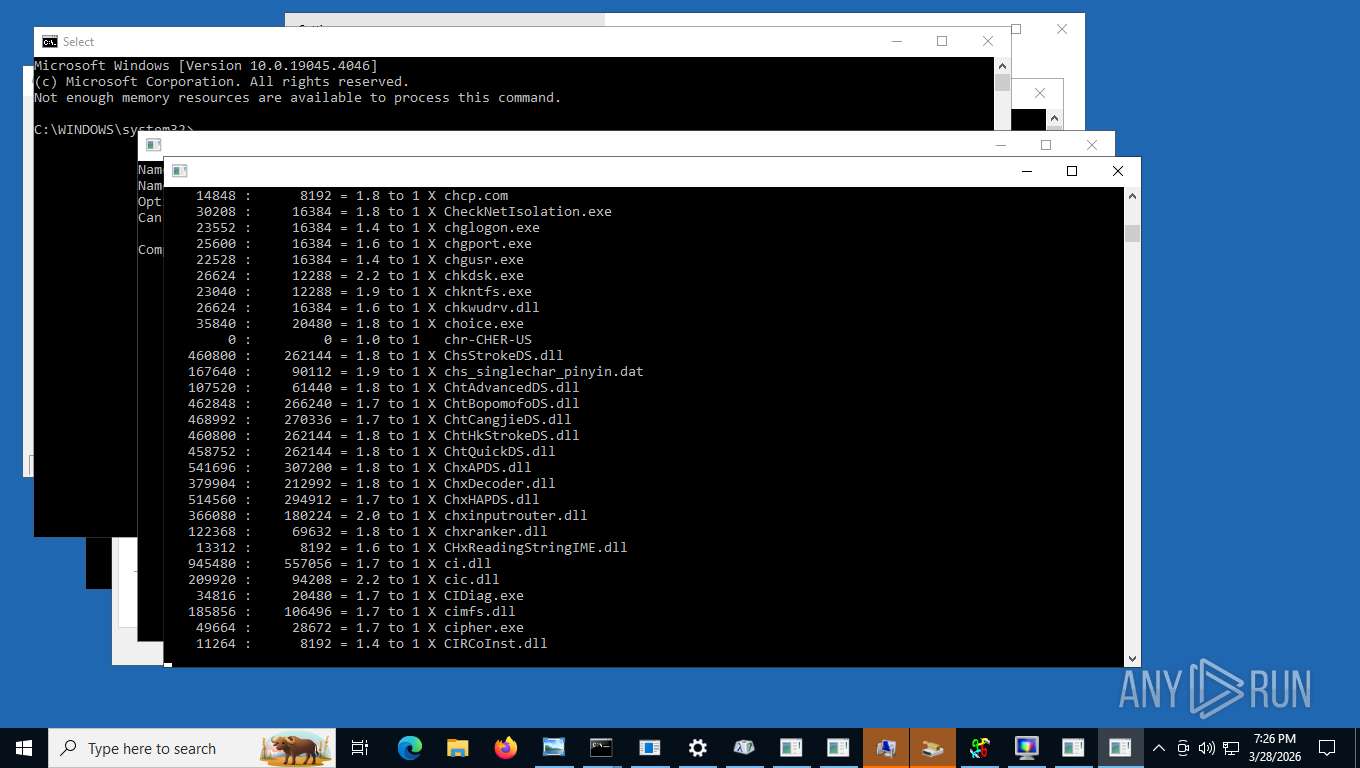Click the ChsStrokeDS.dll output line

375,355
